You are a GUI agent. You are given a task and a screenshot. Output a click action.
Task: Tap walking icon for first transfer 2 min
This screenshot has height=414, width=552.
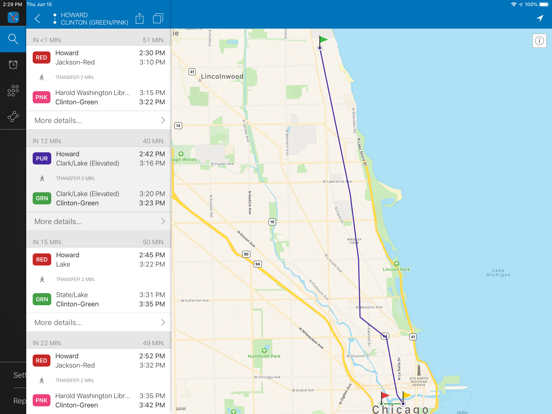click(42, 77)
